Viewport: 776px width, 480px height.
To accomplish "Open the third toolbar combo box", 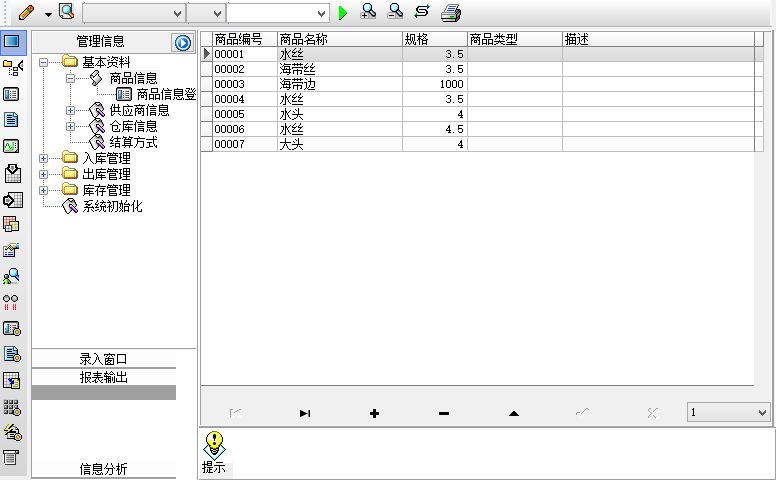I will pos(278,13).
